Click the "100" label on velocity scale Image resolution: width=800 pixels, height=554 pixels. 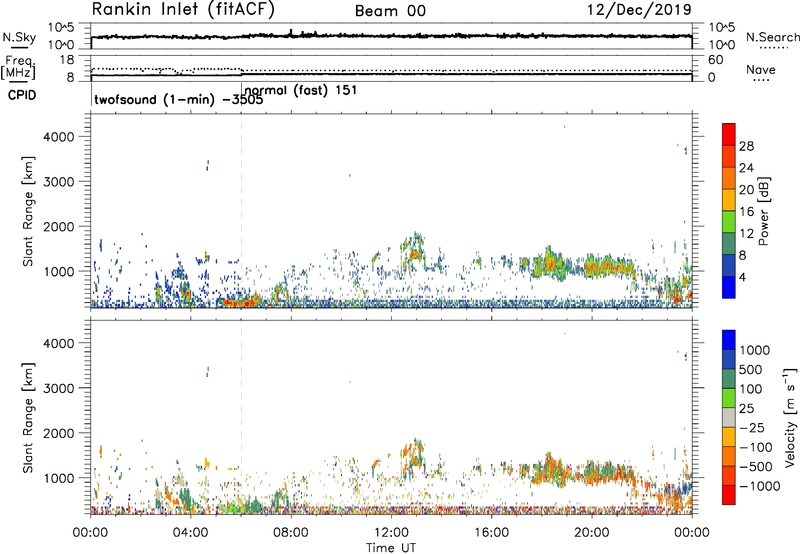(x=751, y=389)
